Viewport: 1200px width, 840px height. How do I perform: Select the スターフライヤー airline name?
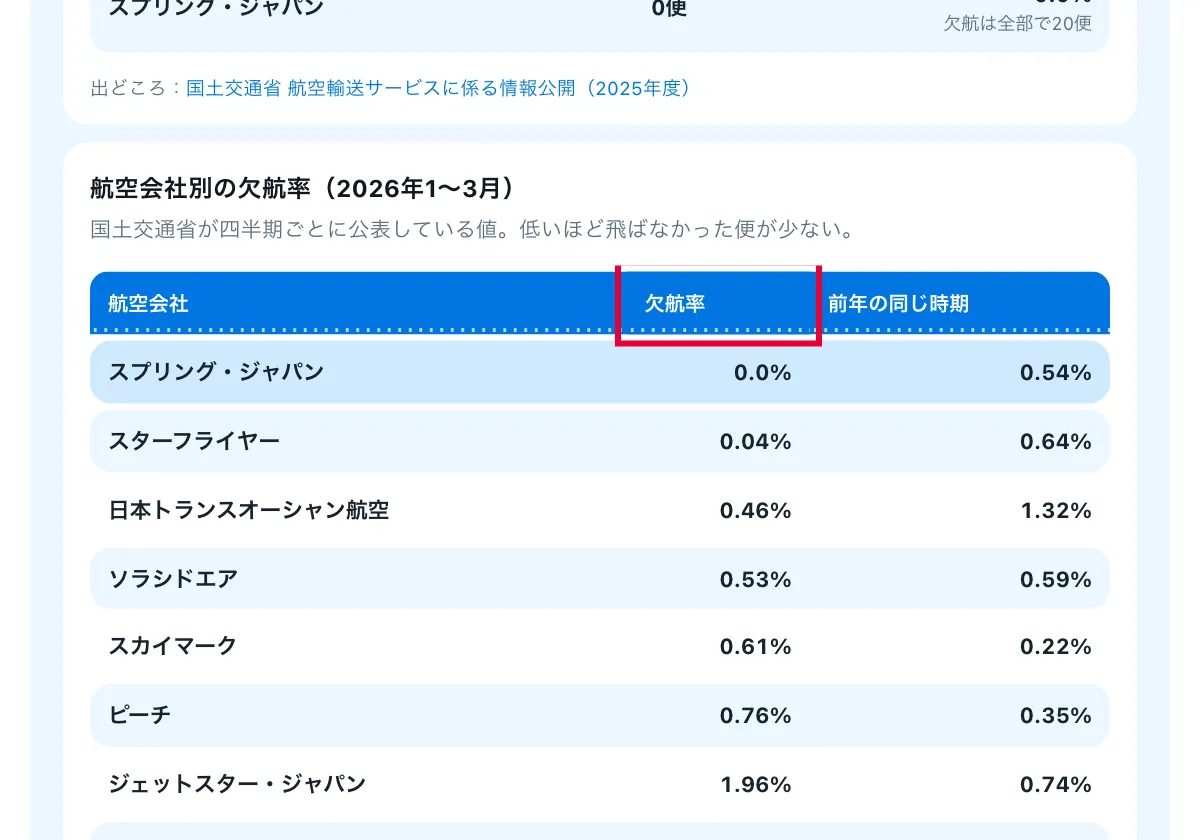(x=194, y=441)
